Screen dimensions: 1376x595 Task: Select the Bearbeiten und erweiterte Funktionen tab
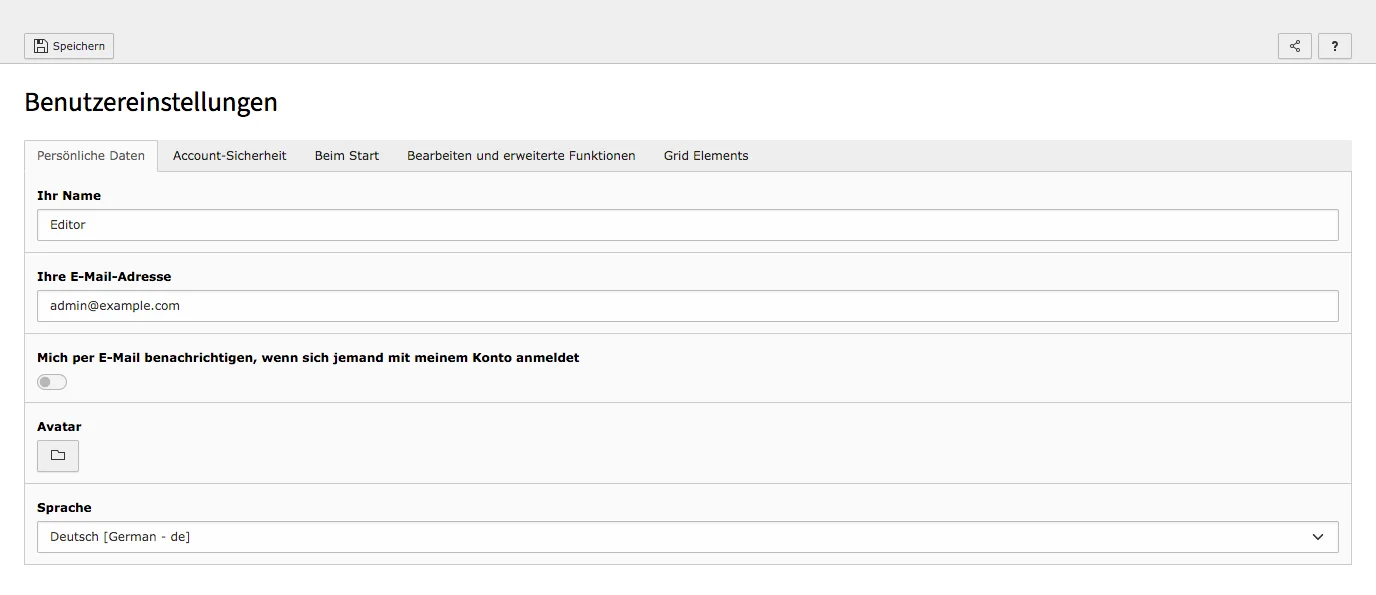[x=520, y=155]
